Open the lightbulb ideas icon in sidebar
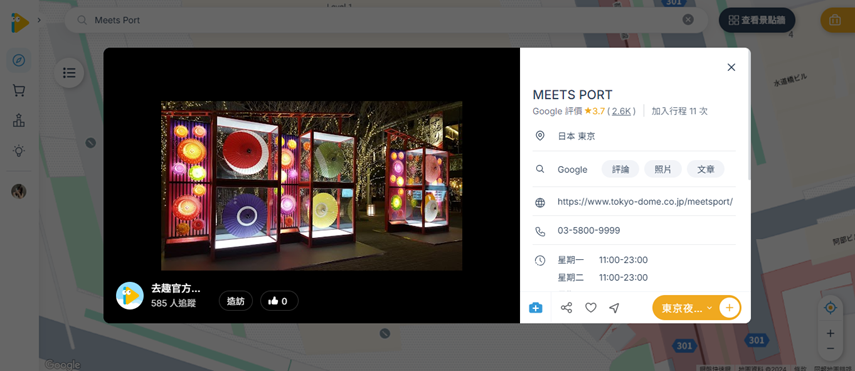The image size is (855, 371). (x=19, y=151)
